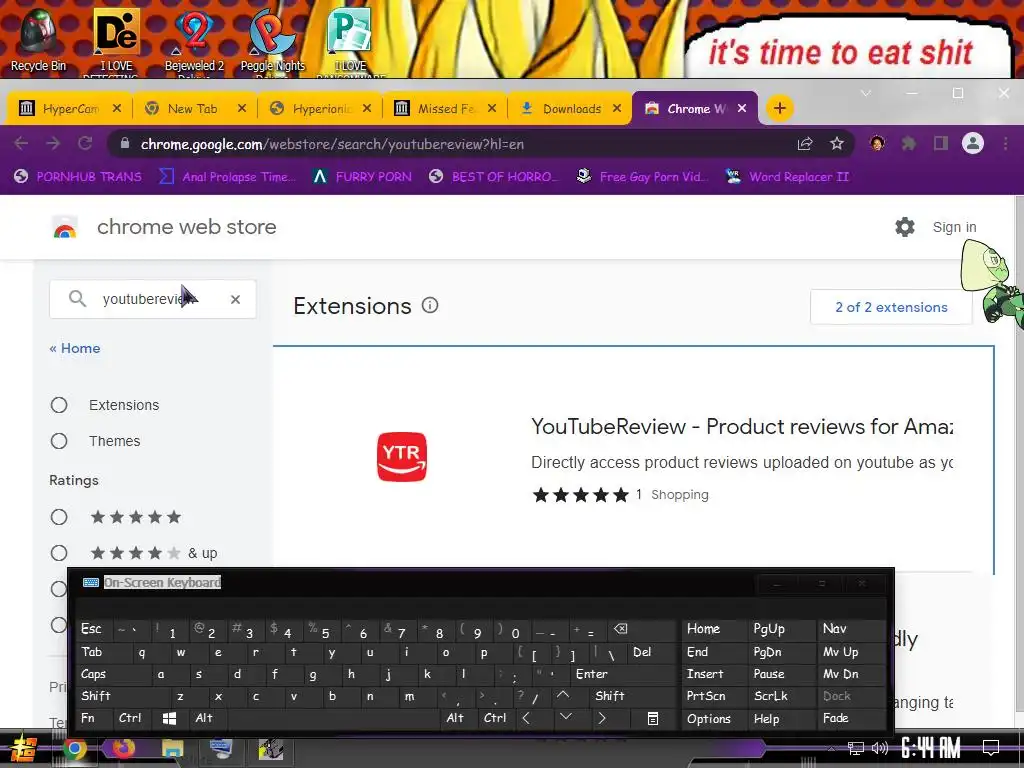Open the Chrome three-dot menu
The image size is (1024, 768).
pyautogui.click(x=1005, y=144)
